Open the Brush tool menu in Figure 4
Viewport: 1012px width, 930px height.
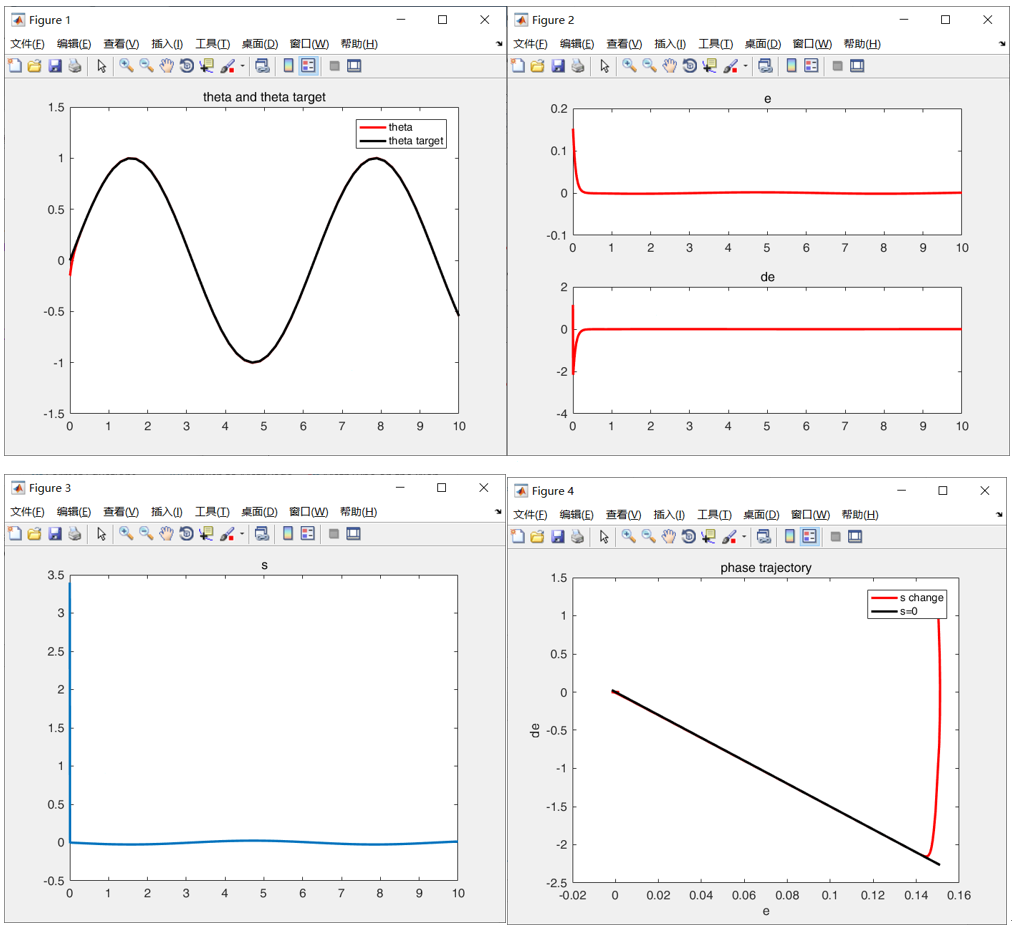click(745, 537)
